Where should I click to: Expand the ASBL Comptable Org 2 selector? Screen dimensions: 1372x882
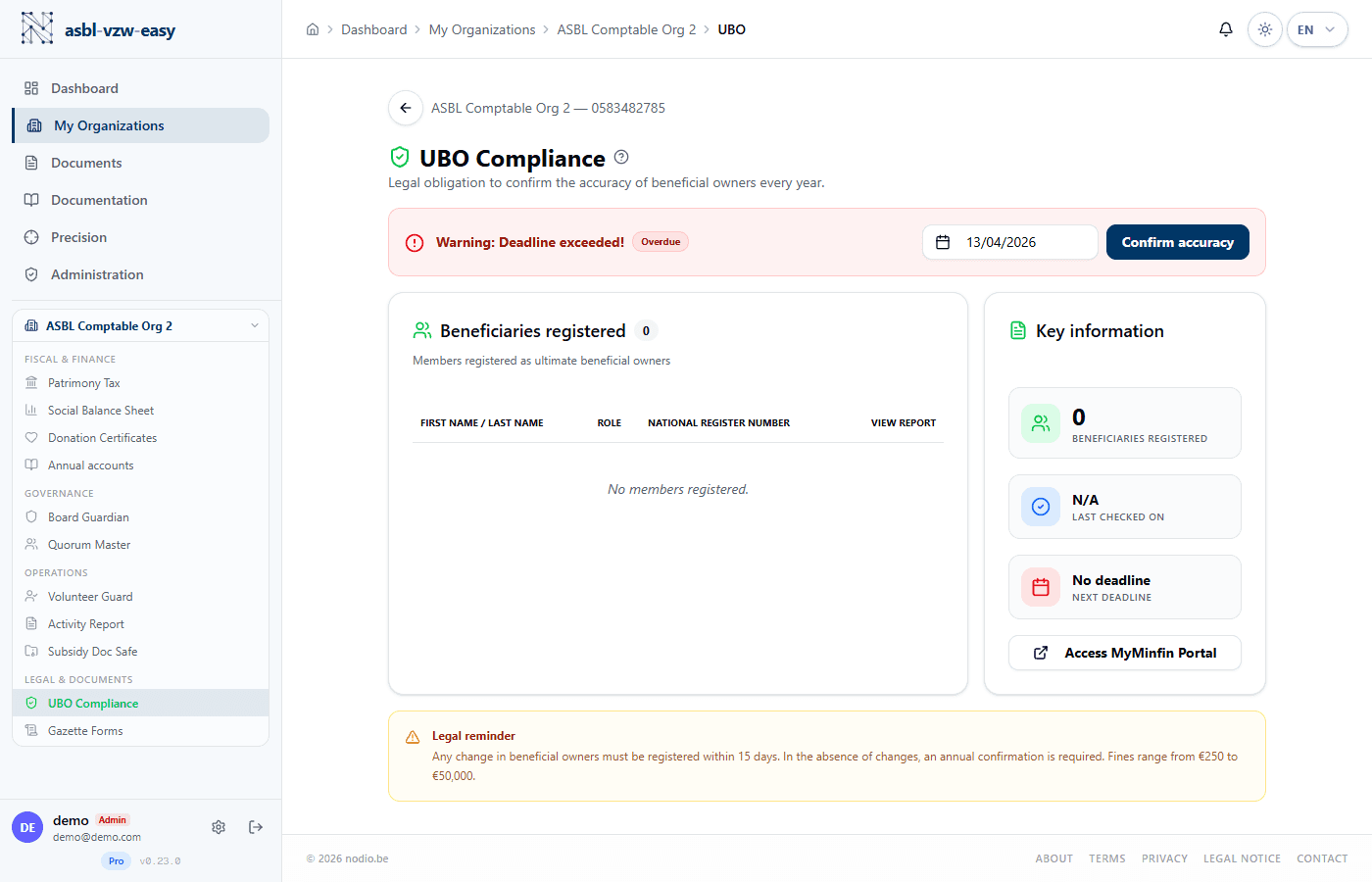click(x=140, y=325)
